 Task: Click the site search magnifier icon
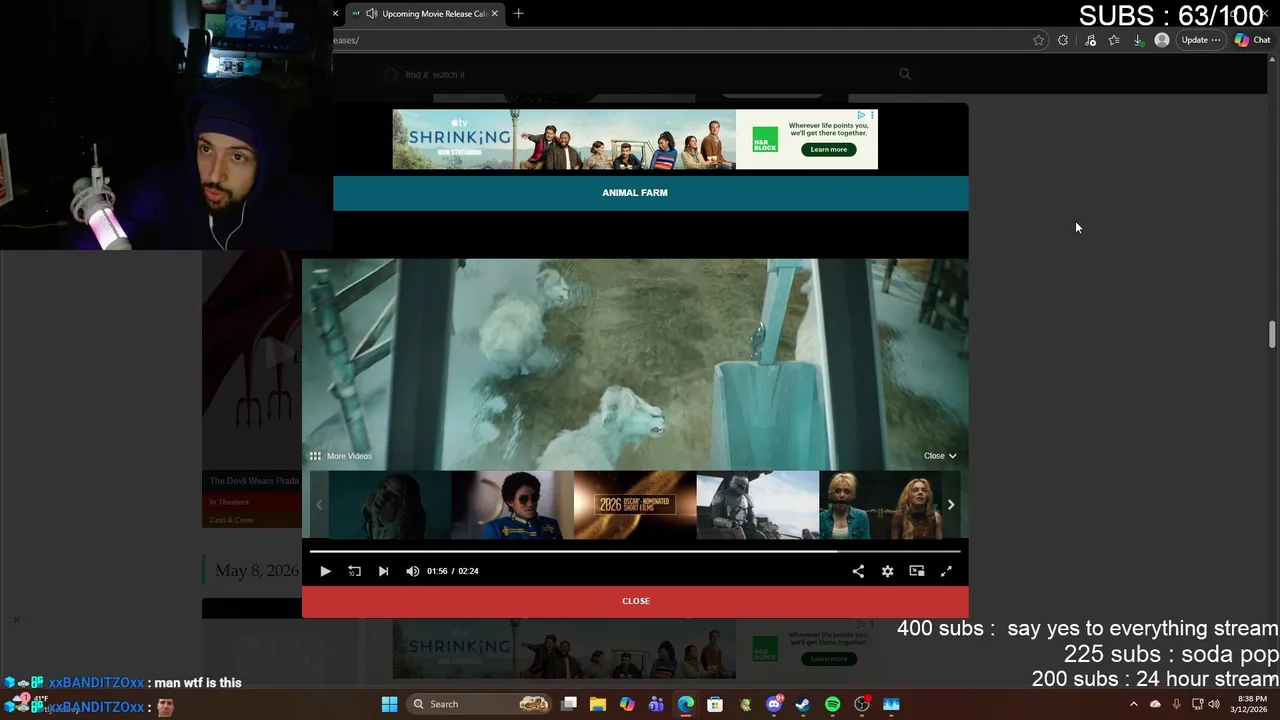click(905, 74)
